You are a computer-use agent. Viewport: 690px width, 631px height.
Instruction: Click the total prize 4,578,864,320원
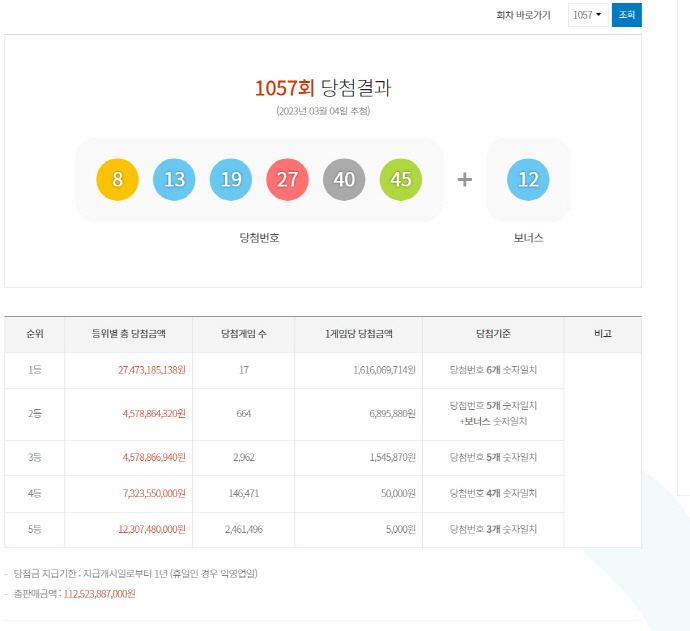tap(154, 414)
